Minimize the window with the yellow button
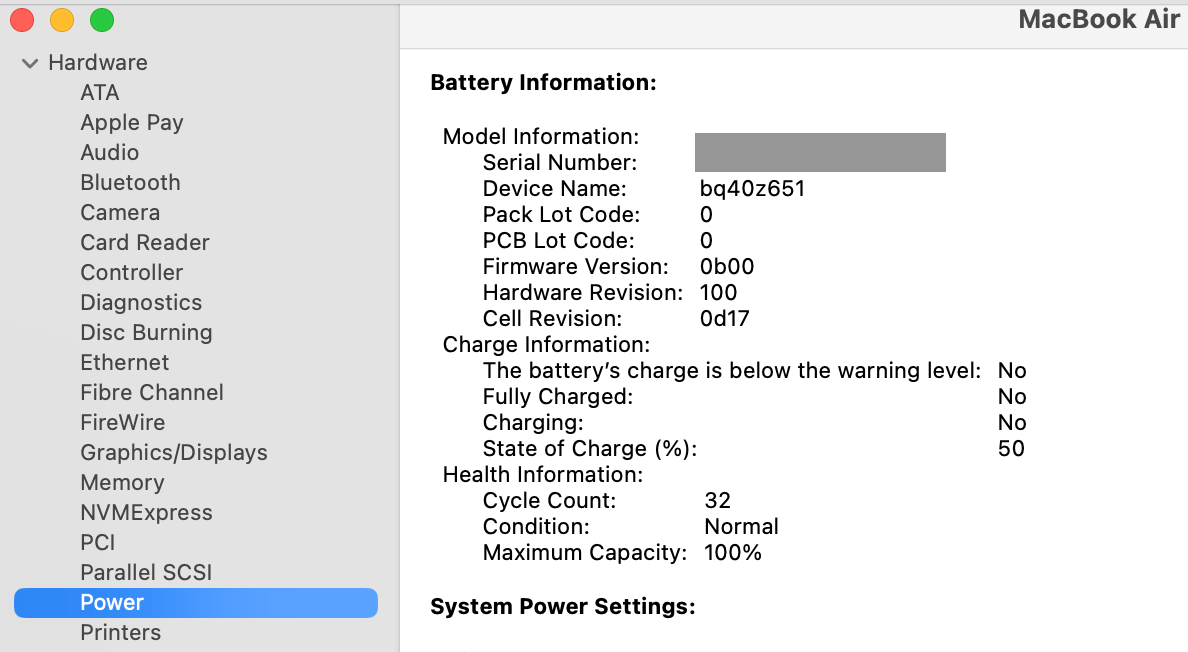This screenshot has height=652, width=1188. point(62,20)
